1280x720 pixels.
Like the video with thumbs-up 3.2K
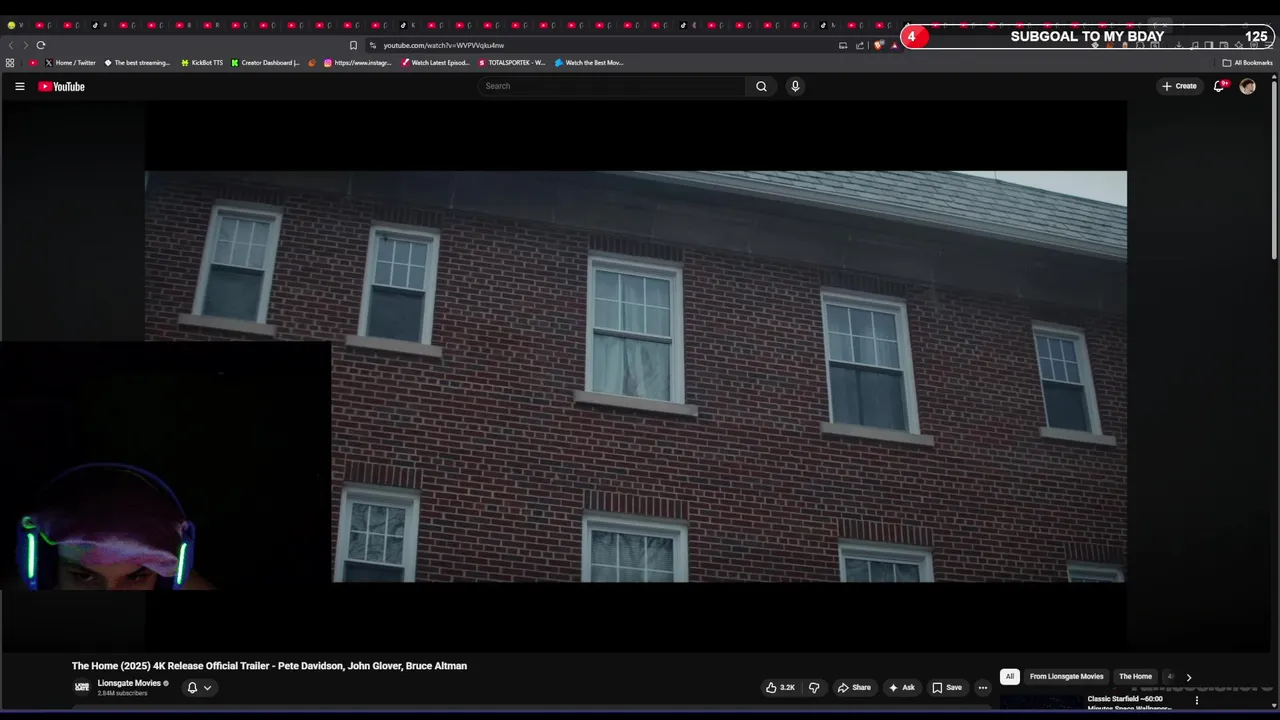[780, 687]
